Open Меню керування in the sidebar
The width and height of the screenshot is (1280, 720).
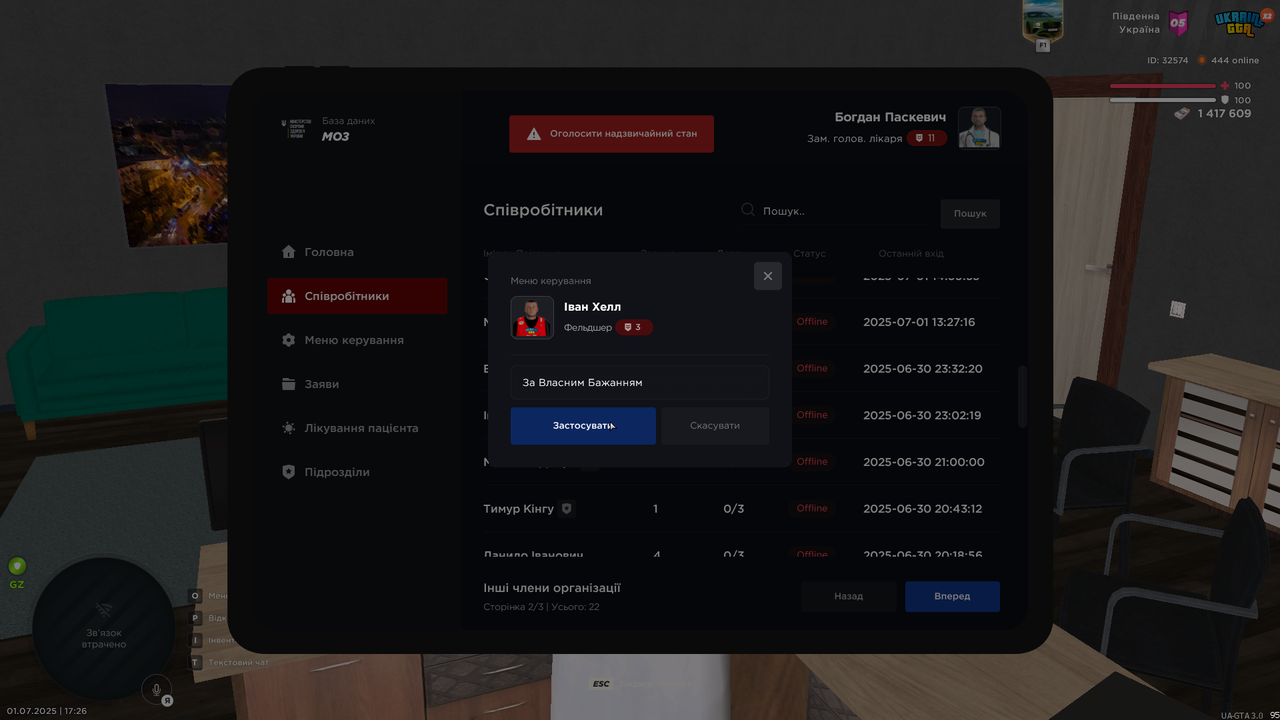pyautogui.click(x=357, y=340)
